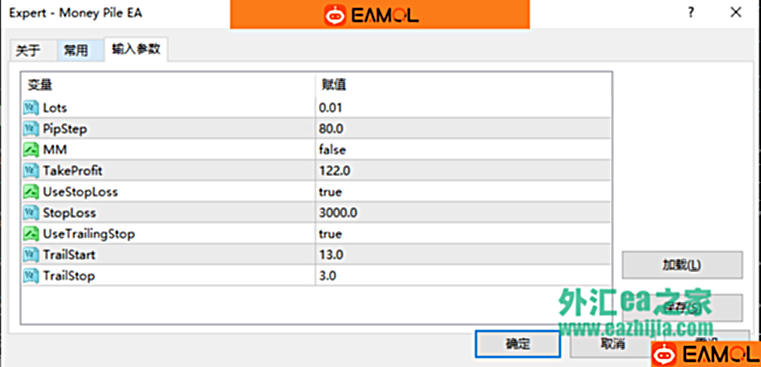Screen dimensions: 761x367
Task: Select the TrailStart parameter name
Action: click(69, 255)
